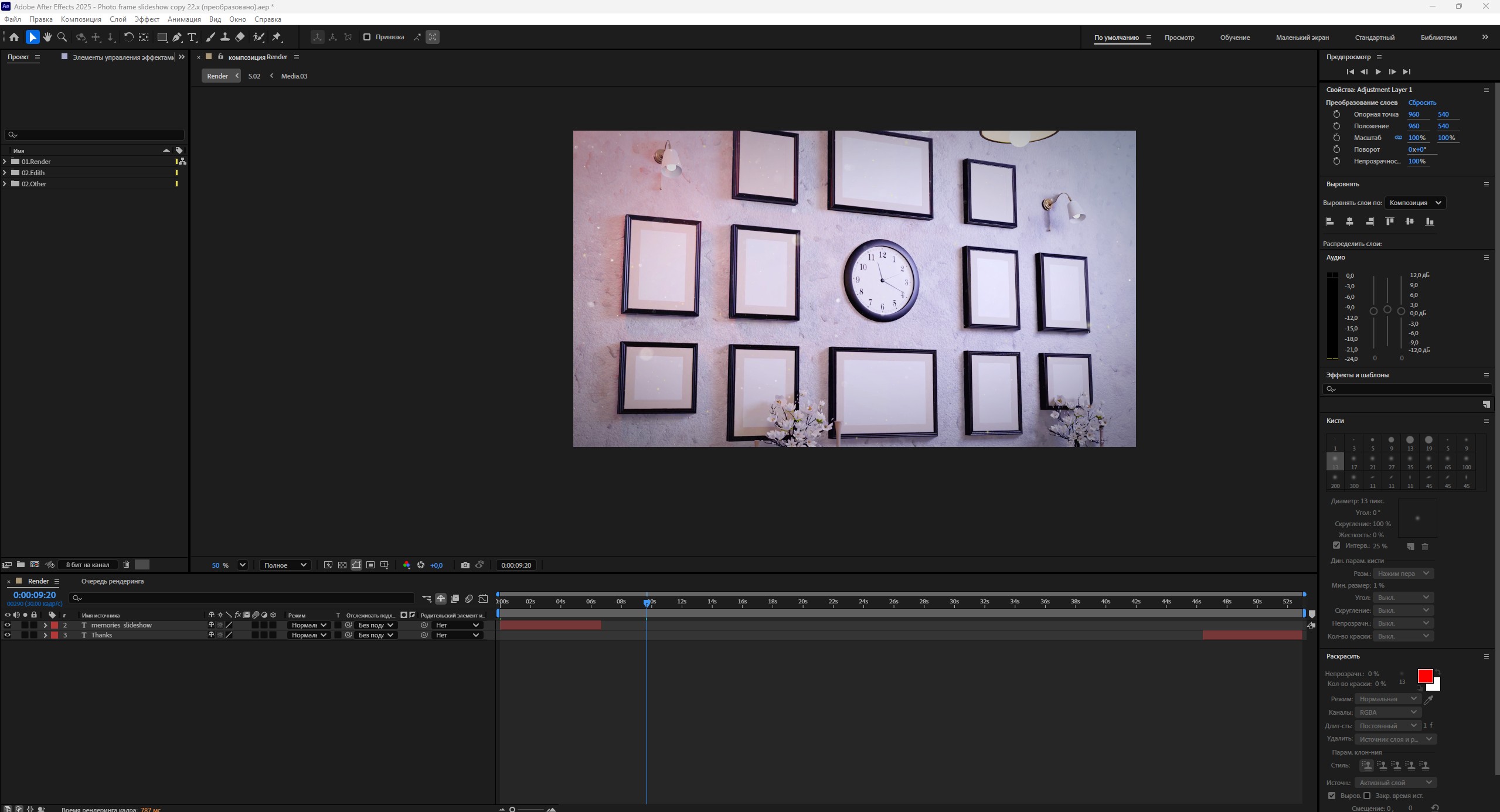
Task: Click the Home icon in toolbar
Action: coord(14,37)
